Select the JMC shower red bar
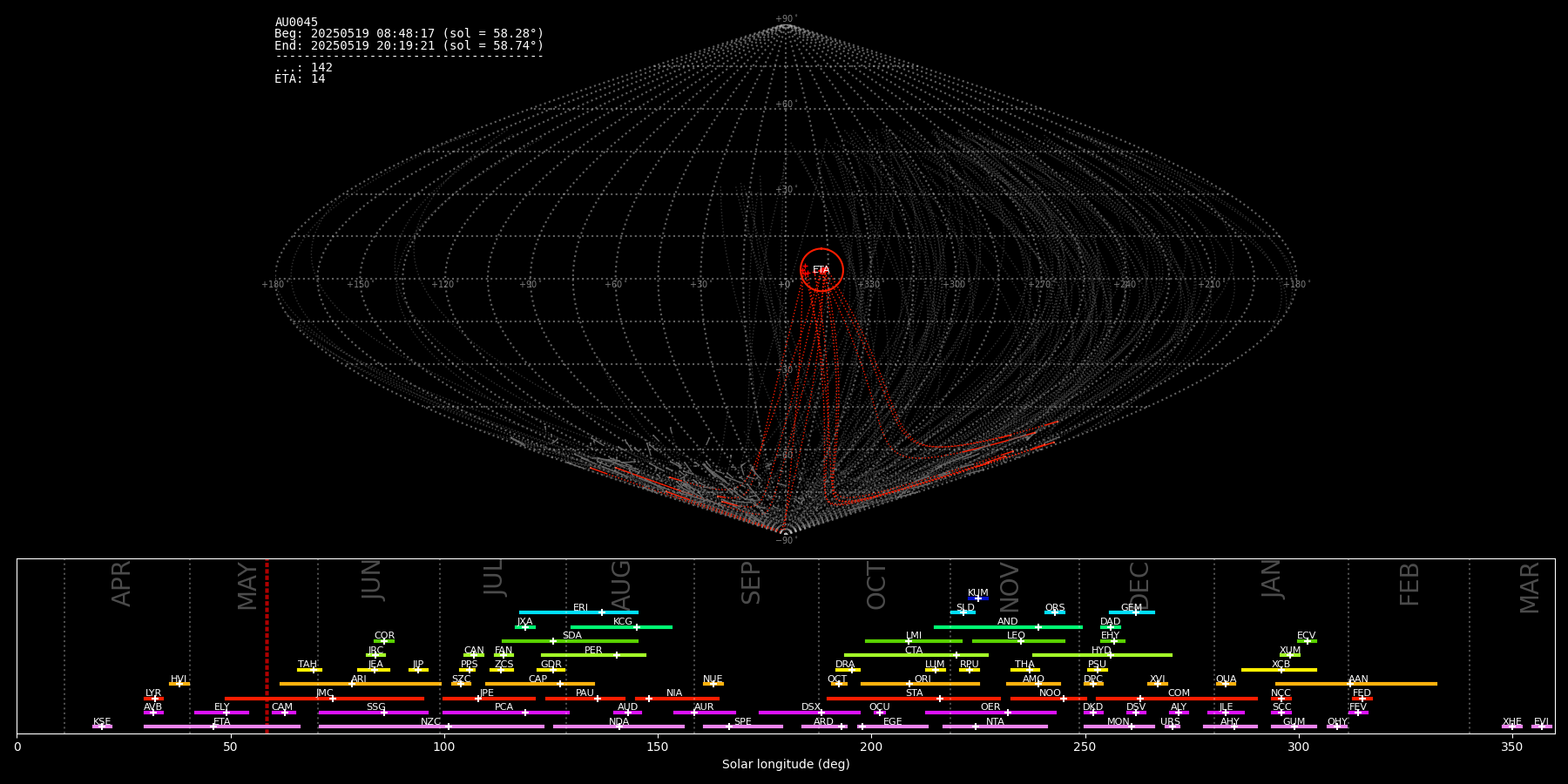Image resolution: width=1568 pixels, height=784 pixels. 325,699
